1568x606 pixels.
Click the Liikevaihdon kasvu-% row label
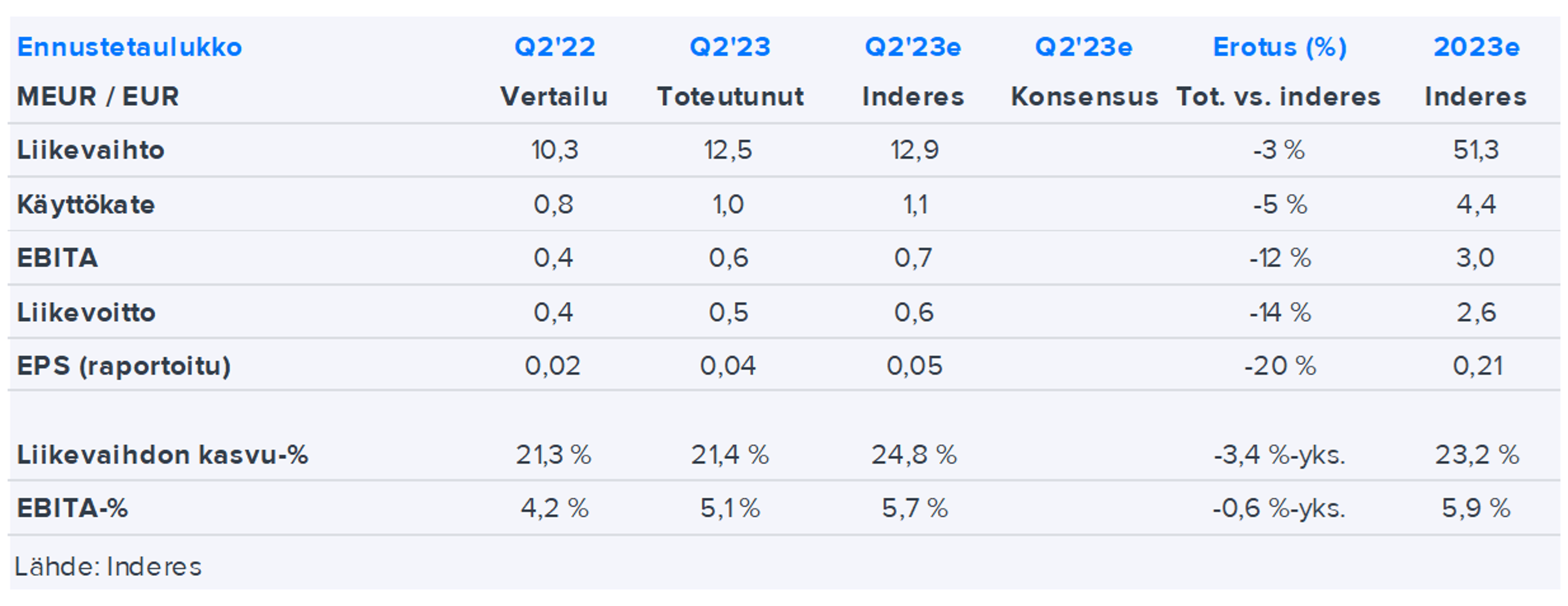(x=163, y=454)
